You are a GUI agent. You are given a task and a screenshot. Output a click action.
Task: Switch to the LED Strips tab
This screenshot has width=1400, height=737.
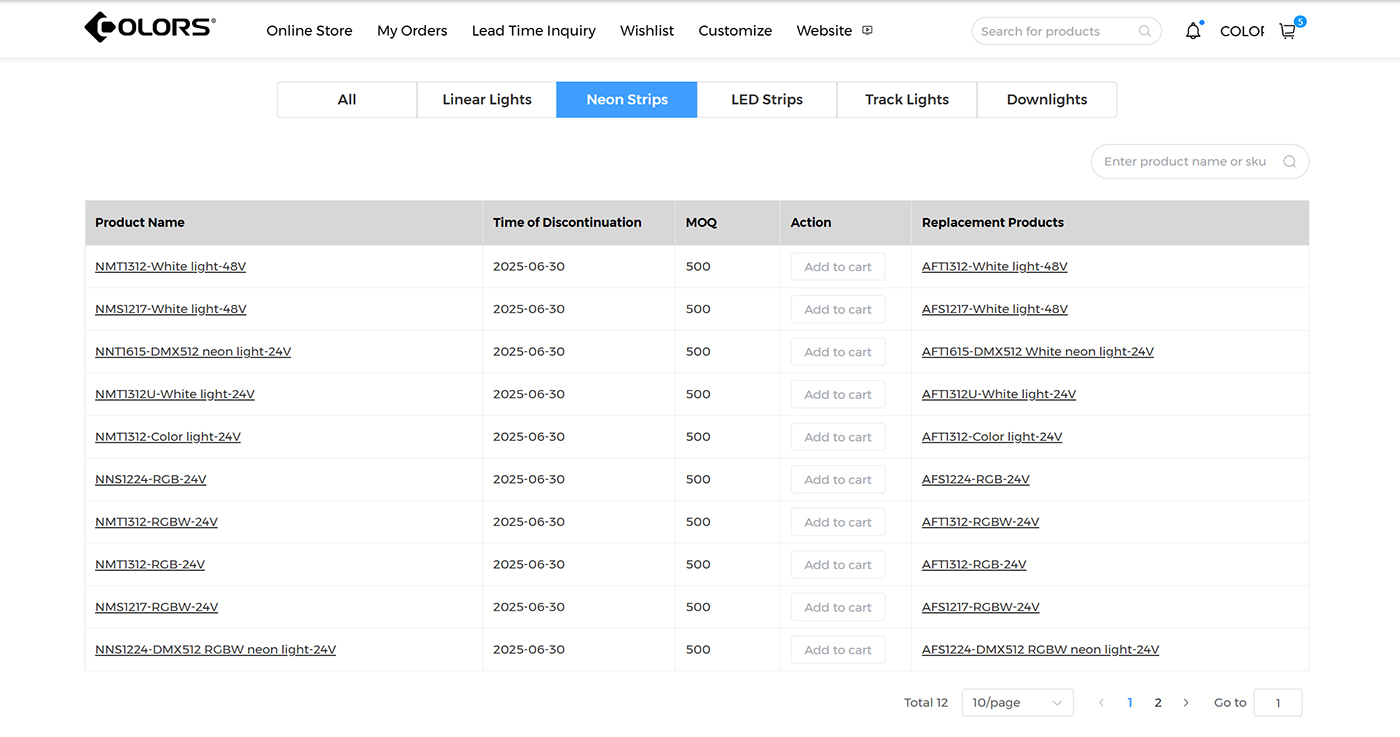(767, 100)
